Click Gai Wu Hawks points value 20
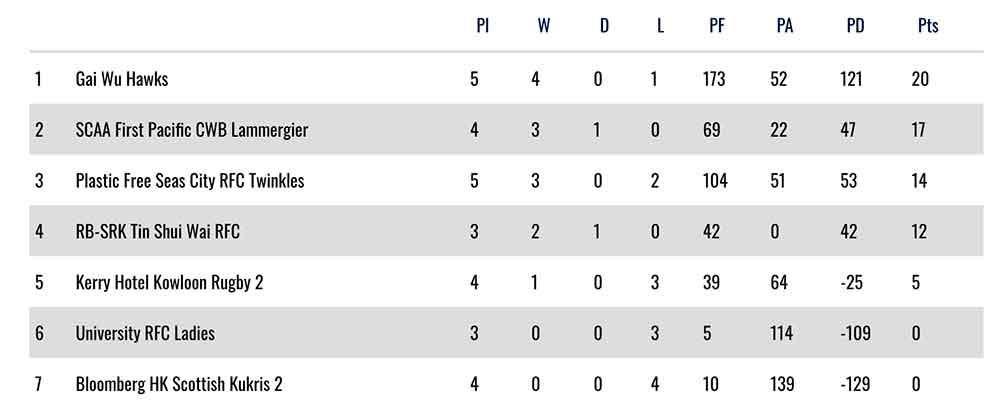 pos(920,78)
